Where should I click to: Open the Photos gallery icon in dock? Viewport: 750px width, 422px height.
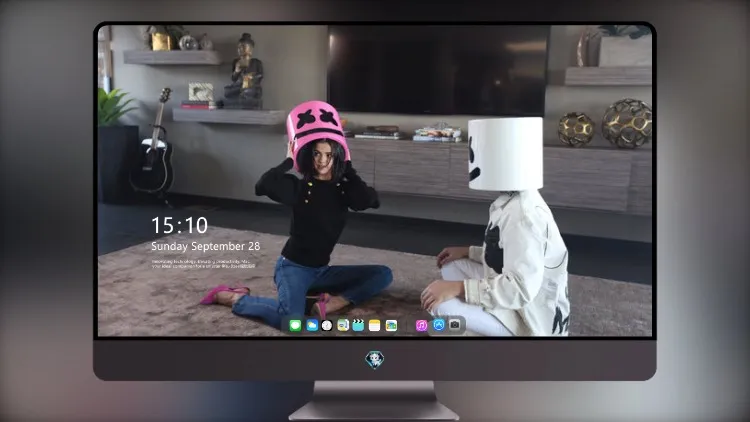point(391,326)
